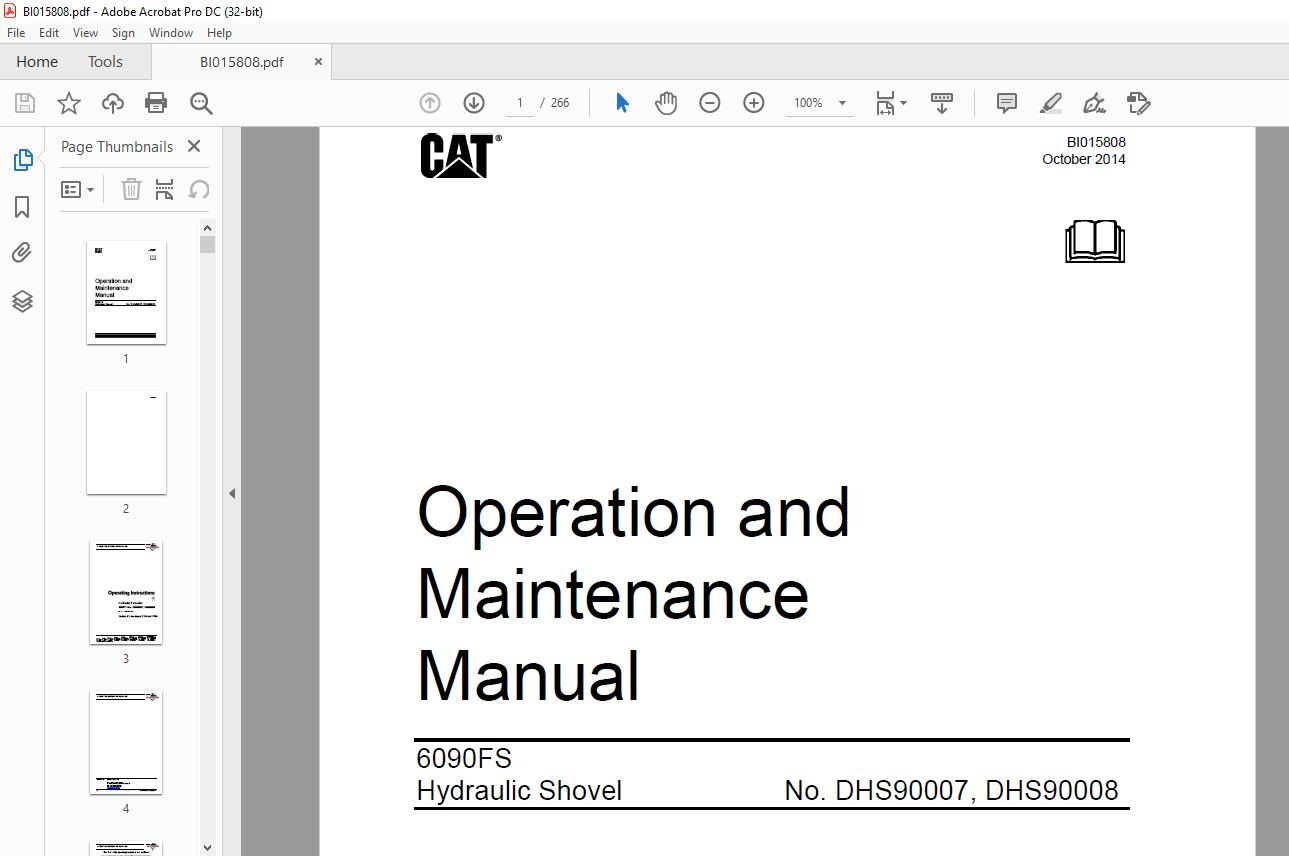Image resolution: width=1289 pixels, height=856 pixels.
Task: Close the Page Thumbnails panel
Action: coord(194,147)
